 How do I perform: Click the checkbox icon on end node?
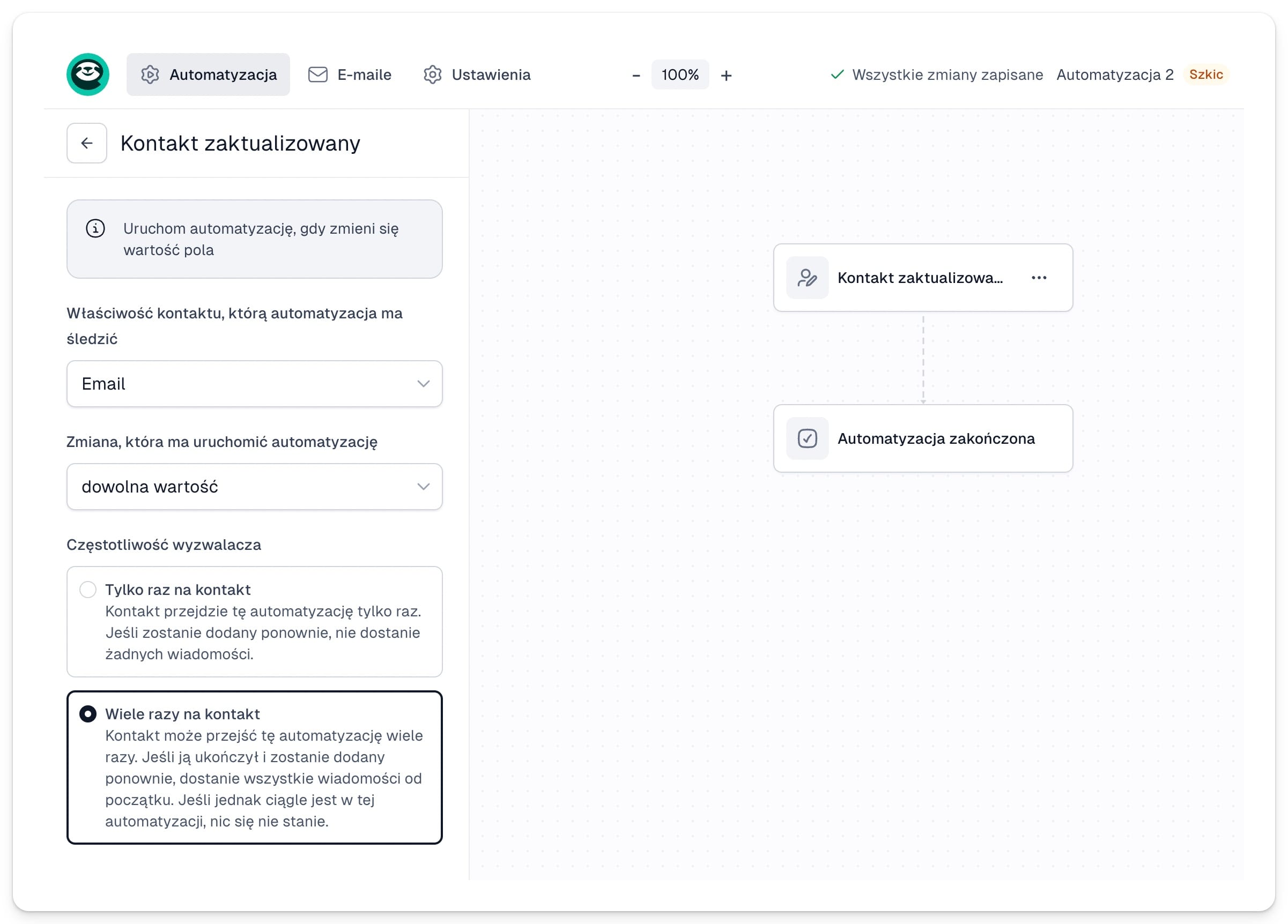pos(807,438)
